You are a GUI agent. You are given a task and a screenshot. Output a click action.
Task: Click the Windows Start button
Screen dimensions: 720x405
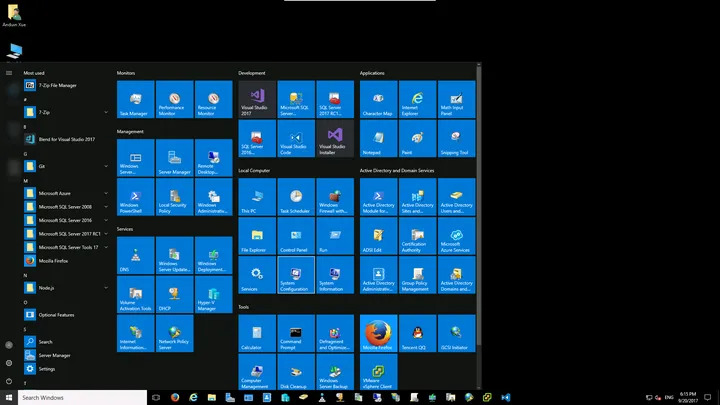[9, 398]
